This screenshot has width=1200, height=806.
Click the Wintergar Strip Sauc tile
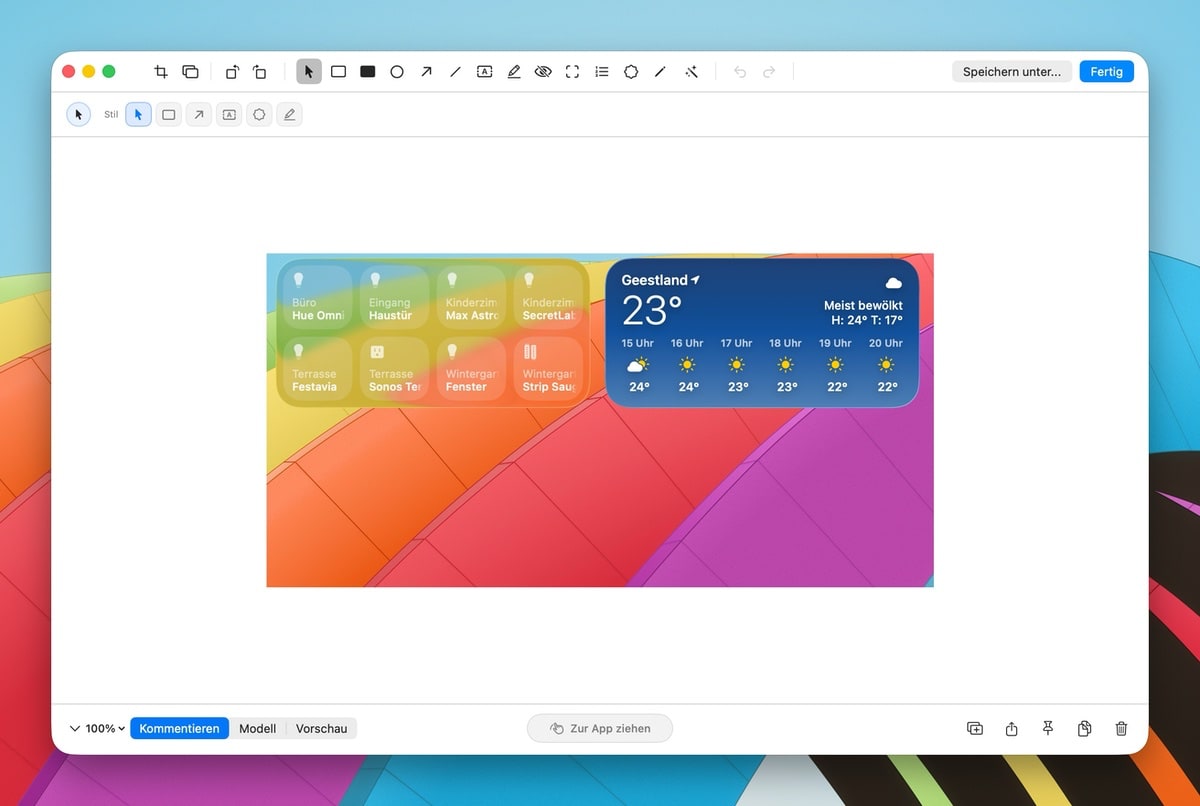(548, 369)
